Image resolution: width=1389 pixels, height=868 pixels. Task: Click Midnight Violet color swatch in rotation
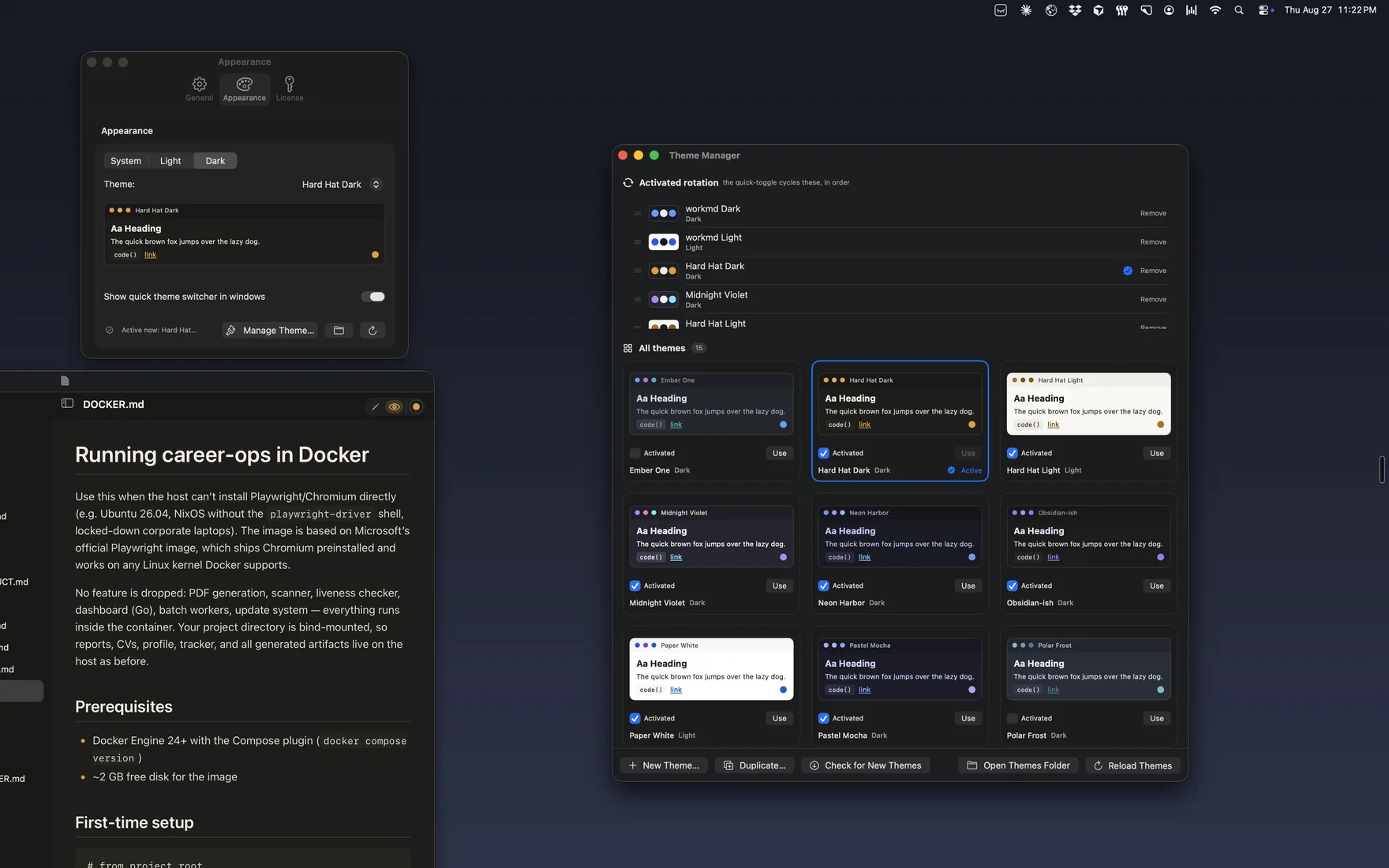coord(664,299)
